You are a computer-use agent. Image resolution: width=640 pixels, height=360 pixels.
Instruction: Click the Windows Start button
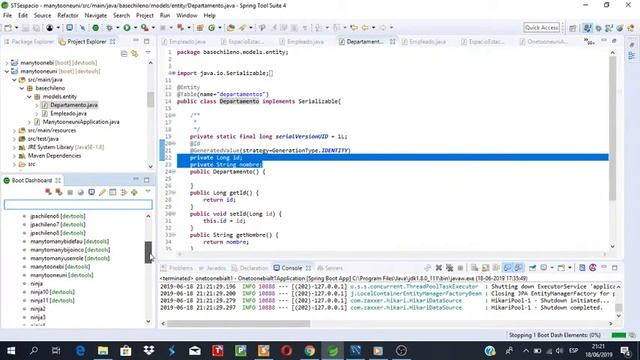click(11, 351)
